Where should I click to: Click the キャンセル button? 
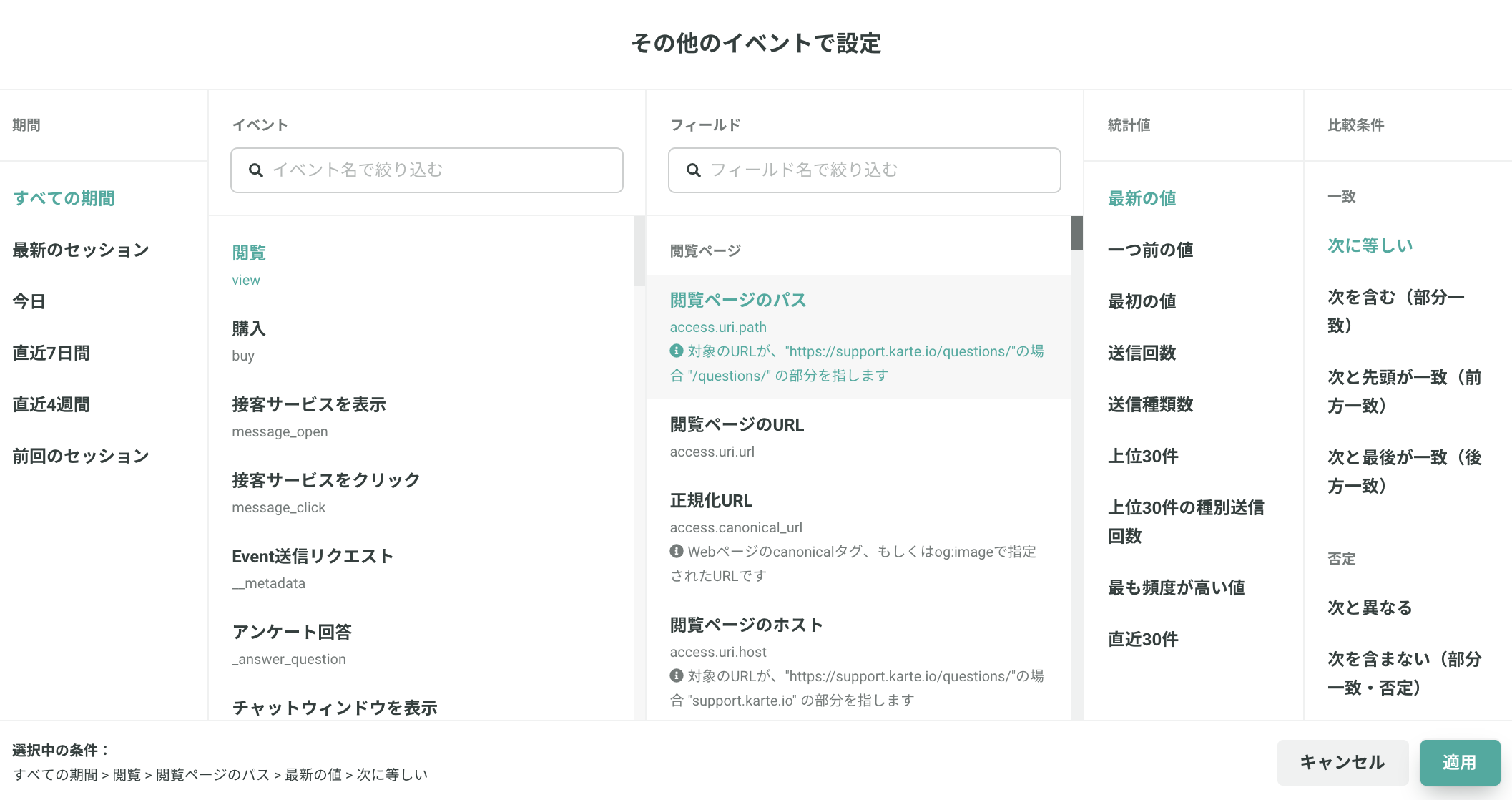1342,762
